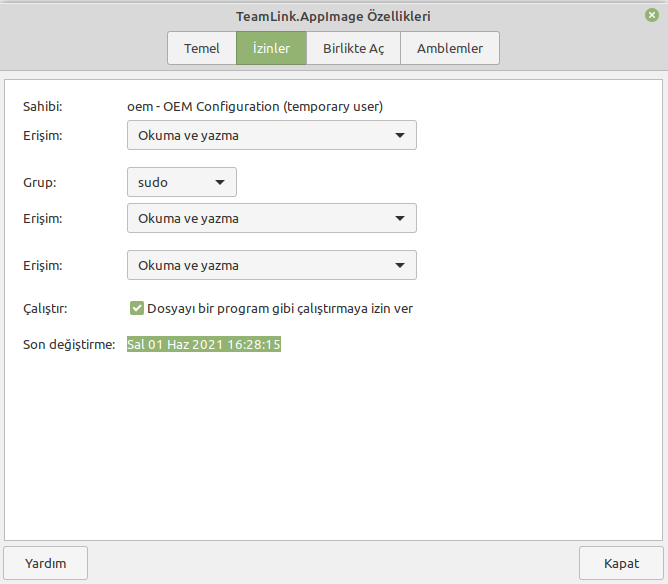Open the owner's Erişim dropdown below Sahibi

tap(271, 135)
